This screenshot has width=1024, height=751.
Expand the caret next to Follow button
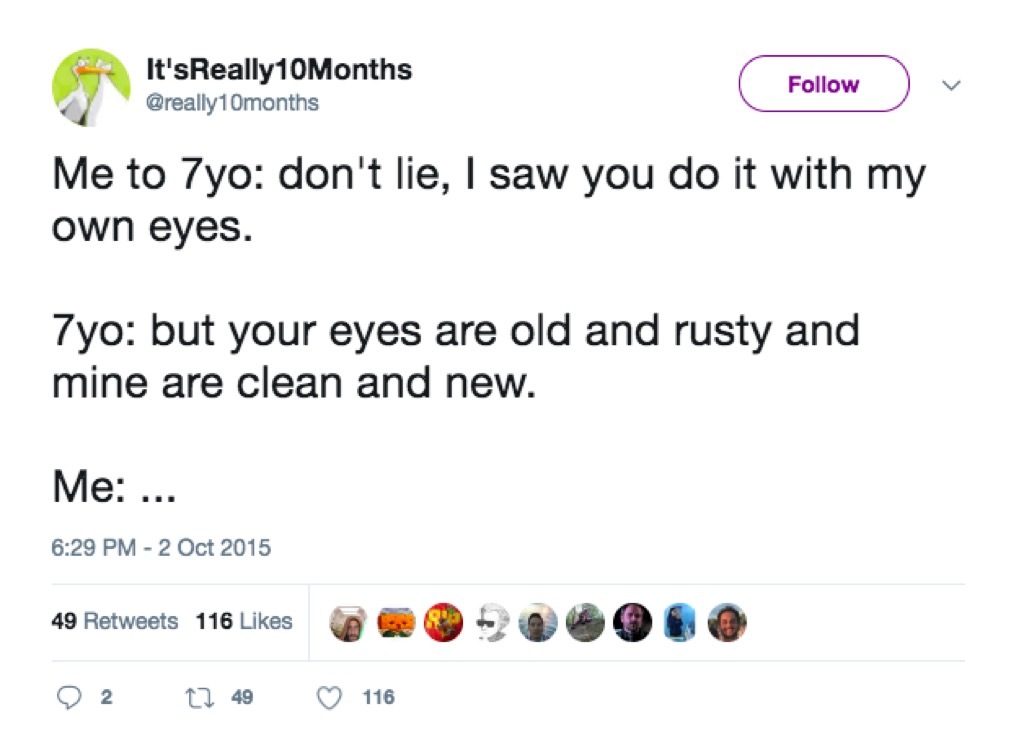coord(952,85)
